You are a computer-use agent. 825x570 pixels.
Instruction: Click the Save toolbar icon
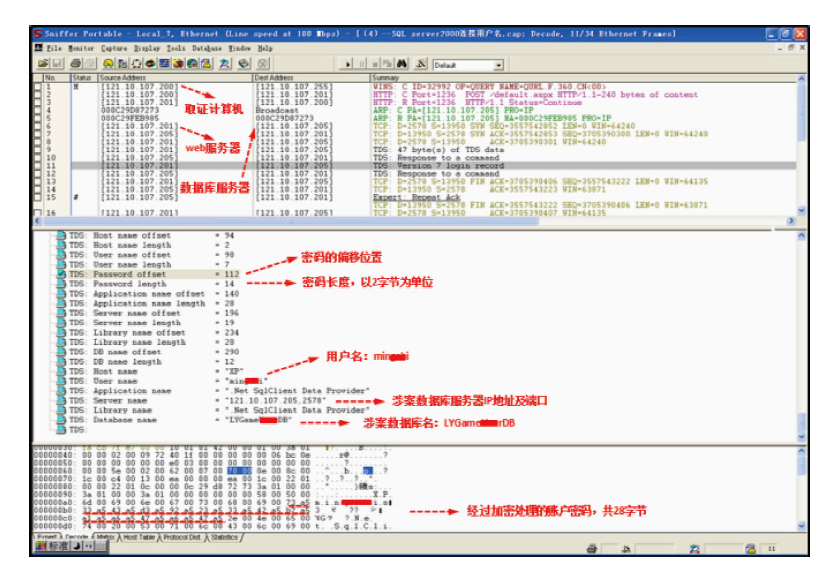pyautogui.click(x=57, y=64)
